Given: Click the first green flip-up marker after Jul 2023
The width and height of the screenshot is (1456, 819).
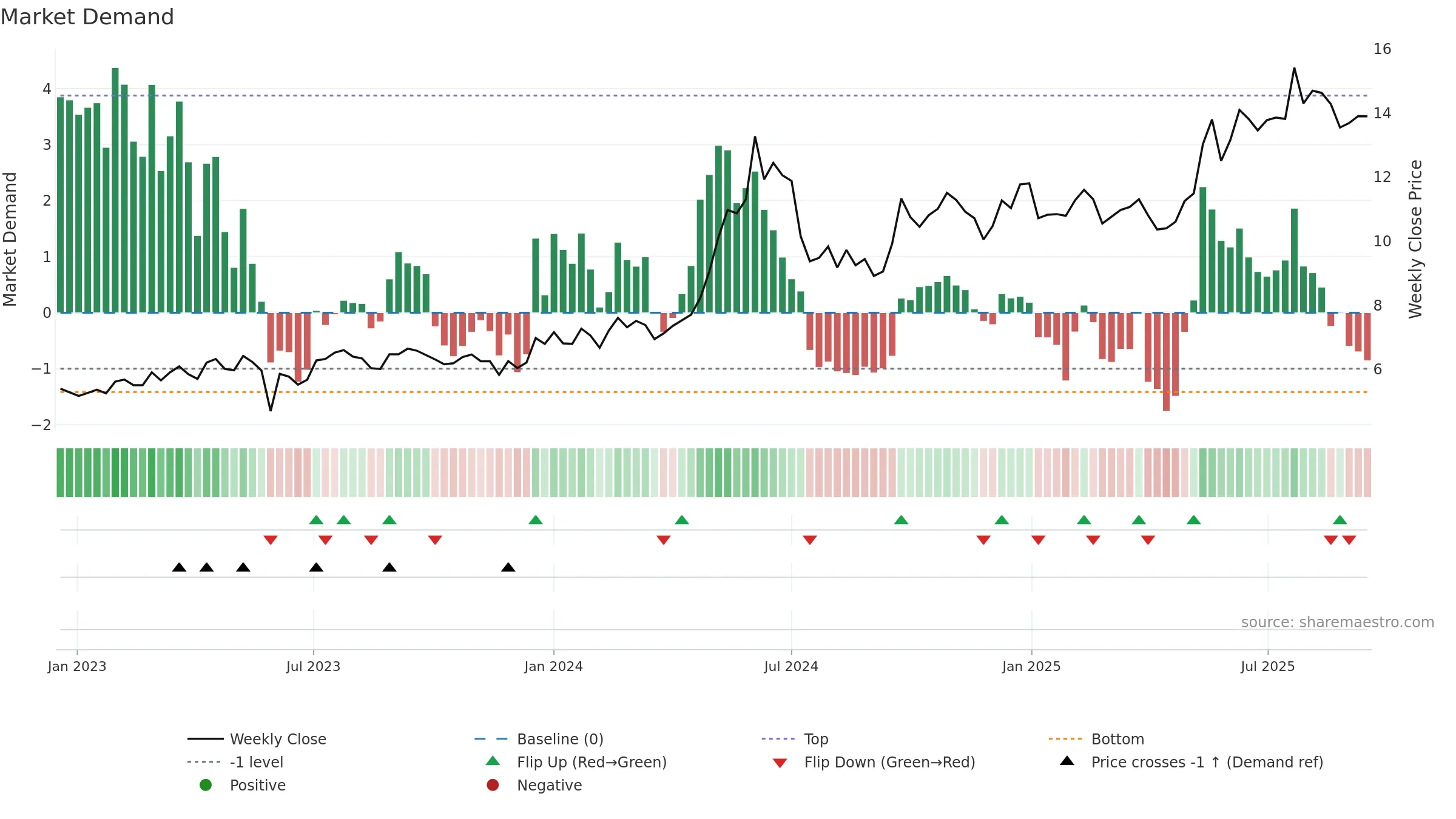Looking at the screenshot, I should click(x=316, y=520).
